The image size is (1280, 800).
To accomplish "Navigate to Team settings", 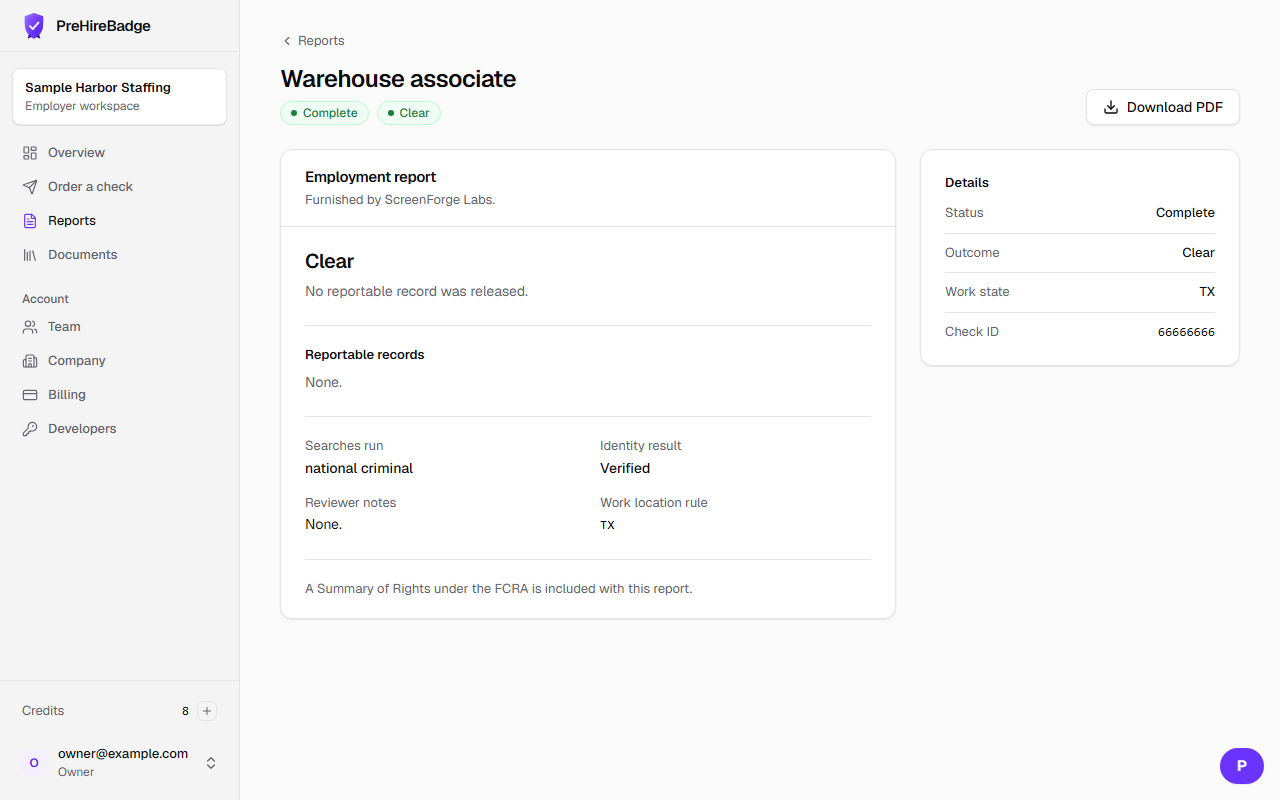I will click(120, 327).
